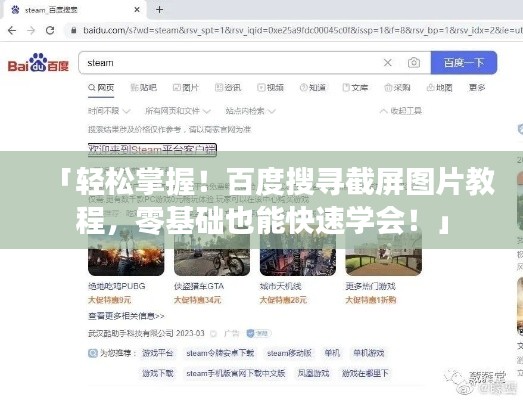This screenshot has height=400, width=523.
Task: Switch to the 贴吧 tab
Action: (x=143, y=87)
